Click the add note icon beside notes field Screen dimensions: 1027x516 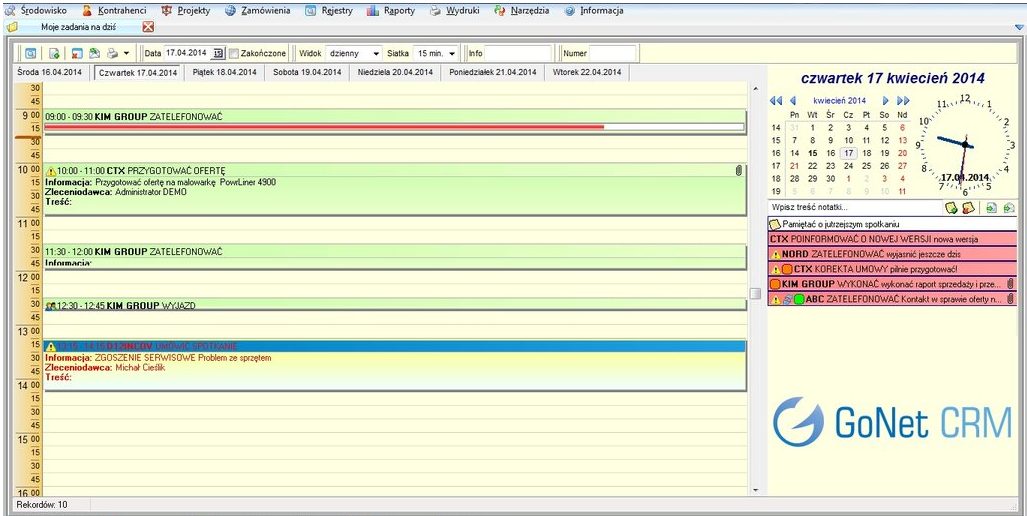click(951, 207)
